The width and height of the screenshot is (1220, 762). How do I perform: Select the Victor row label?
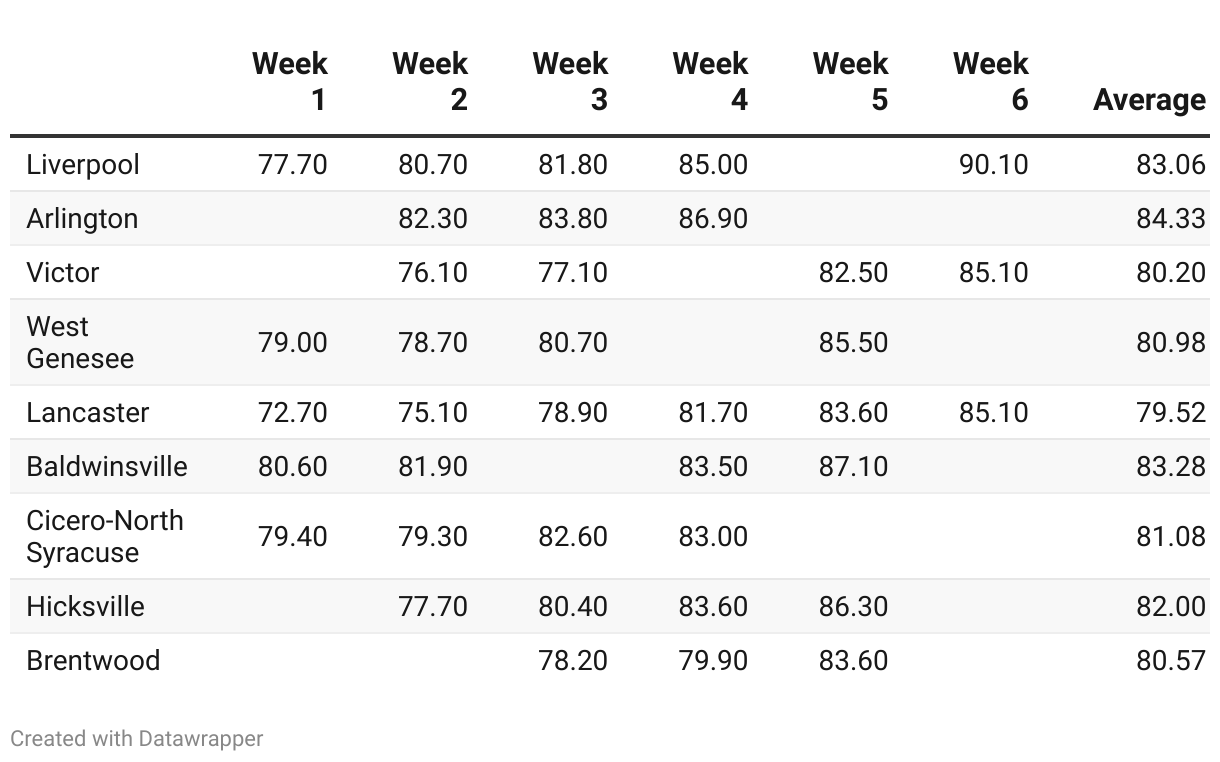(x=63, y=273)
